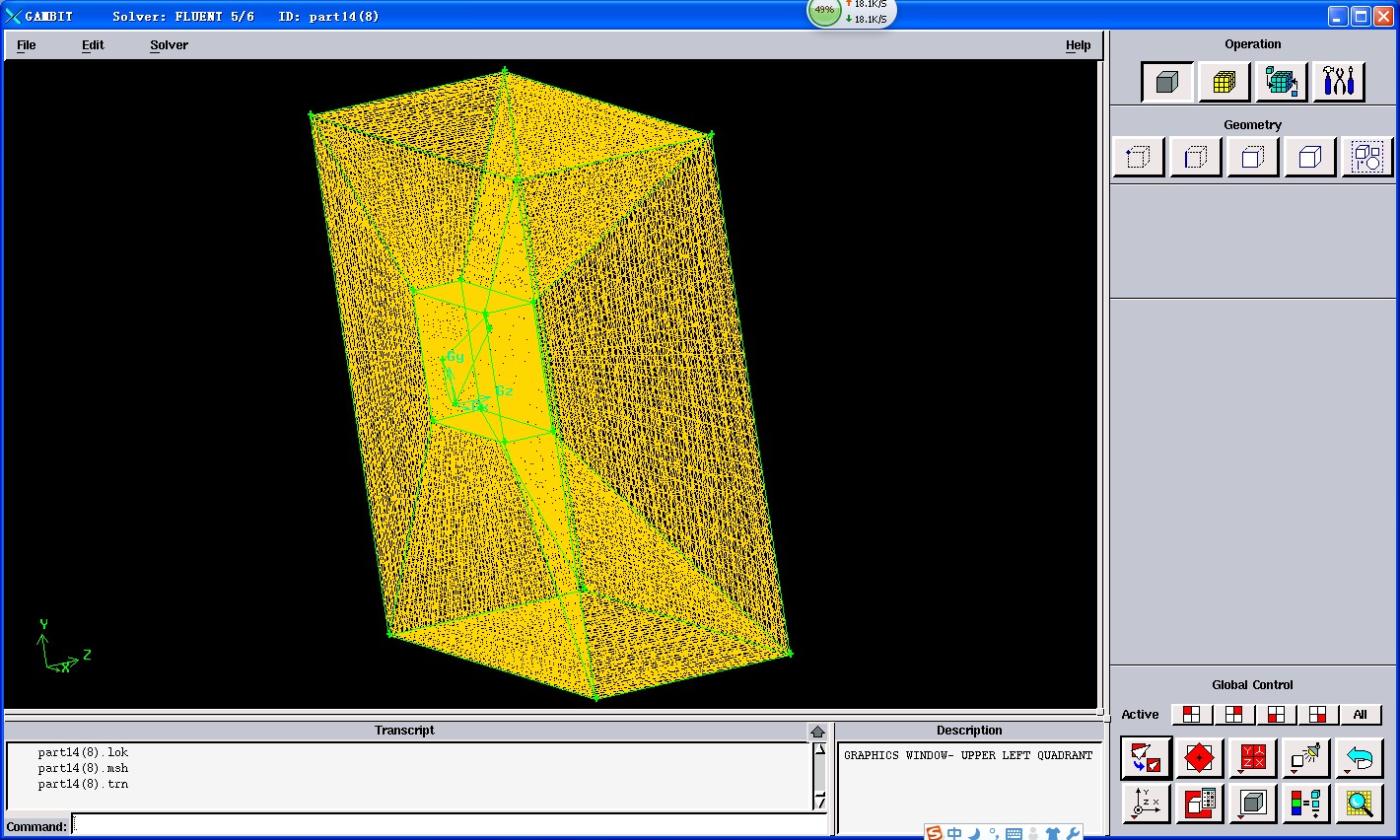Activate upper right quadrant toggle
Screen dimensions: 1400x840
(x=1234, y=715)
